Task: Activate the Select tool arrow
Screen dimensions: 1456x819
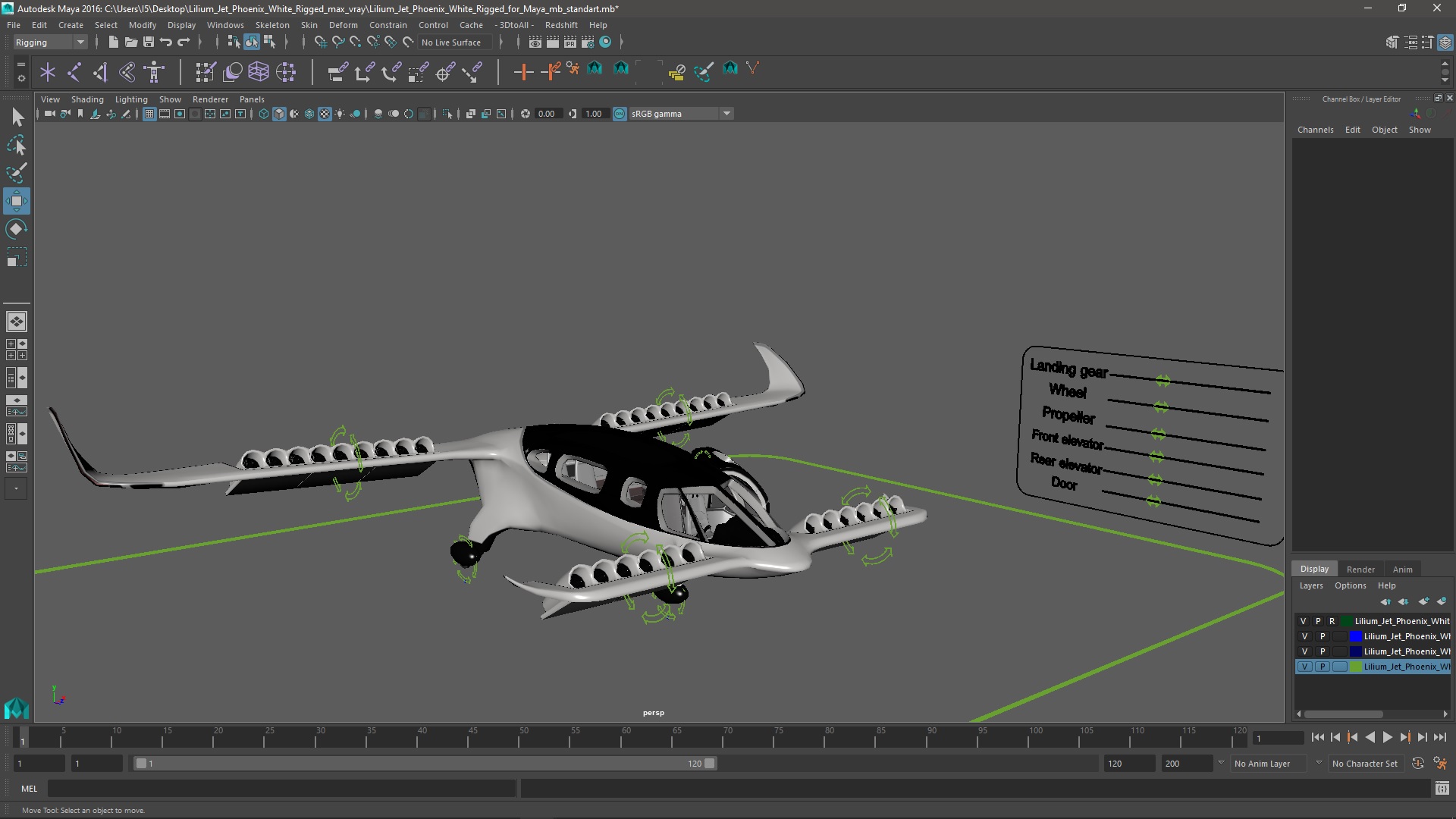Action: 17,117
